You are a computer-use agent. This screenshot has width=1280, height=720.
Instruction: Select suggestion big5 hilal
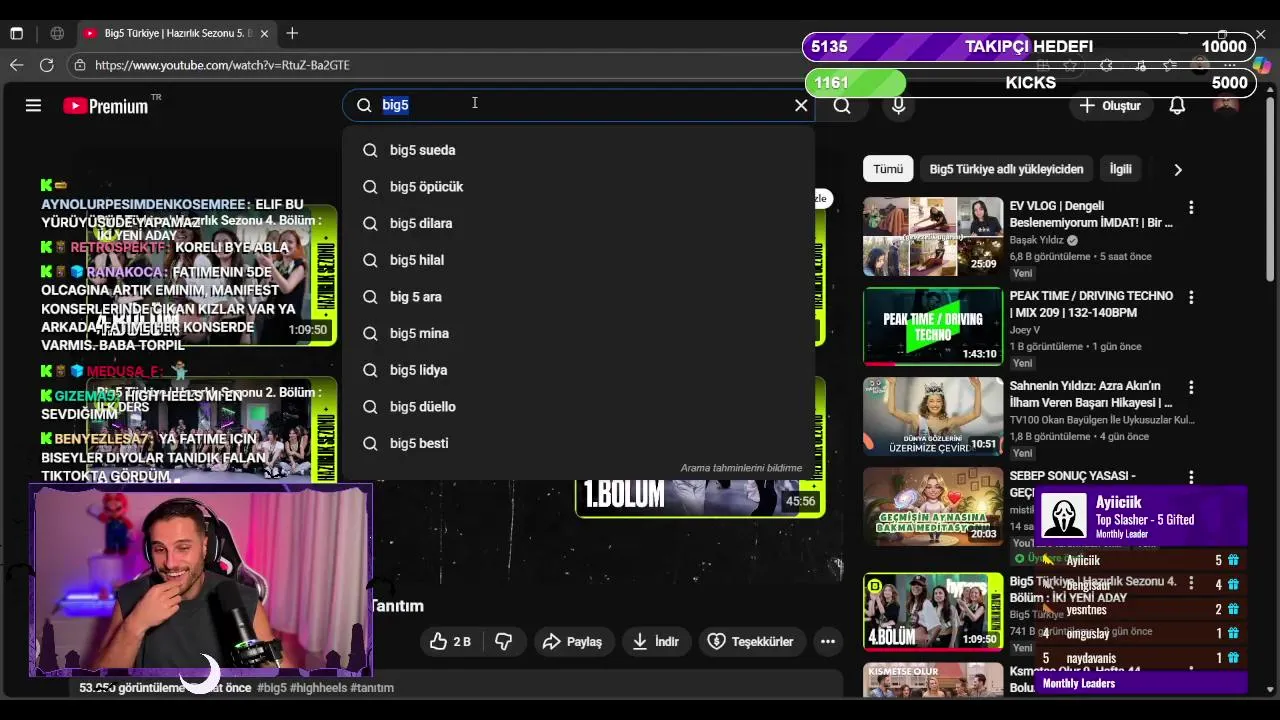[x=578, y=260]
